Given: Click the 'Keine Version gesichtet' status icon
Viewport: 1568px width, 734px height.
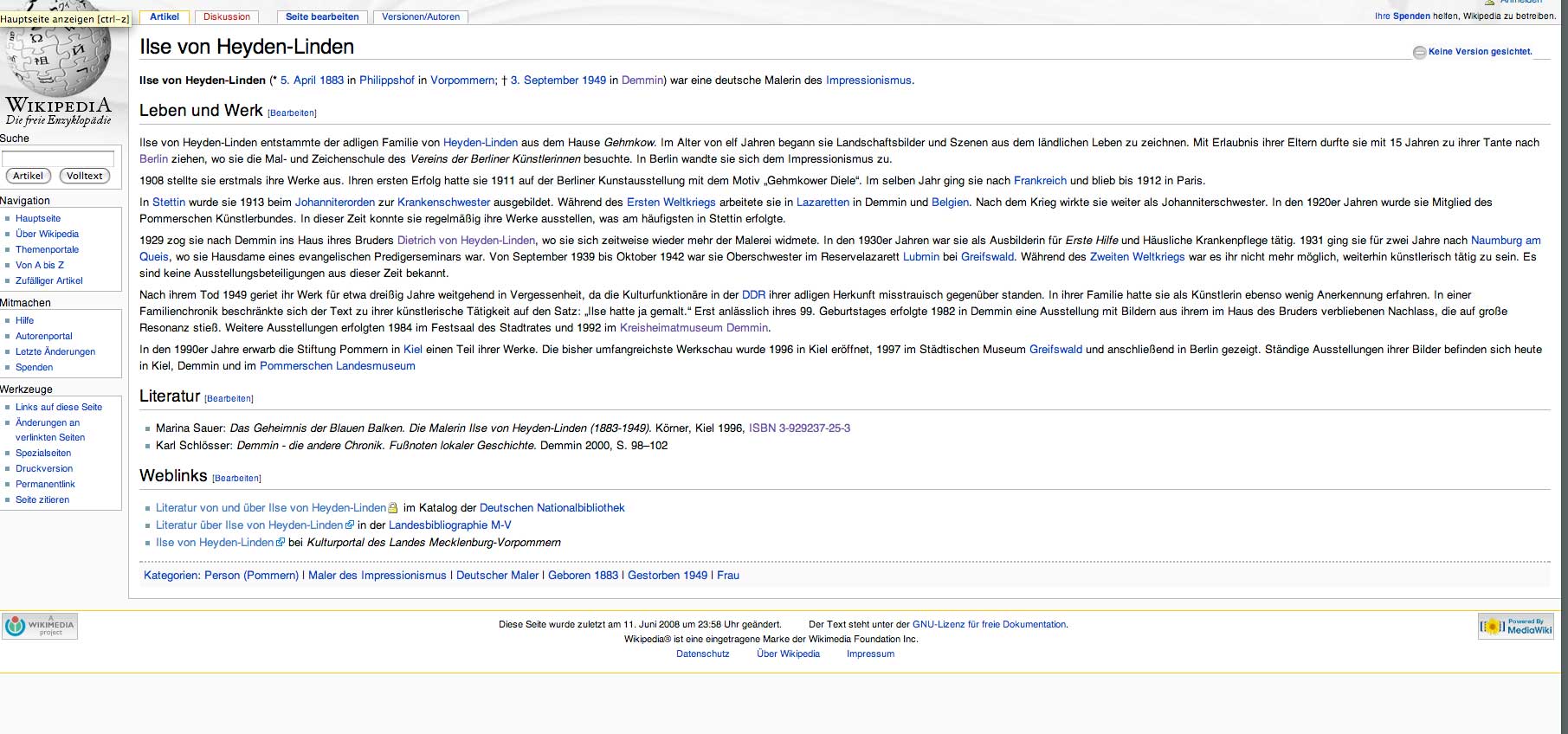Looking at the screenshot, I should [1419, 52].
